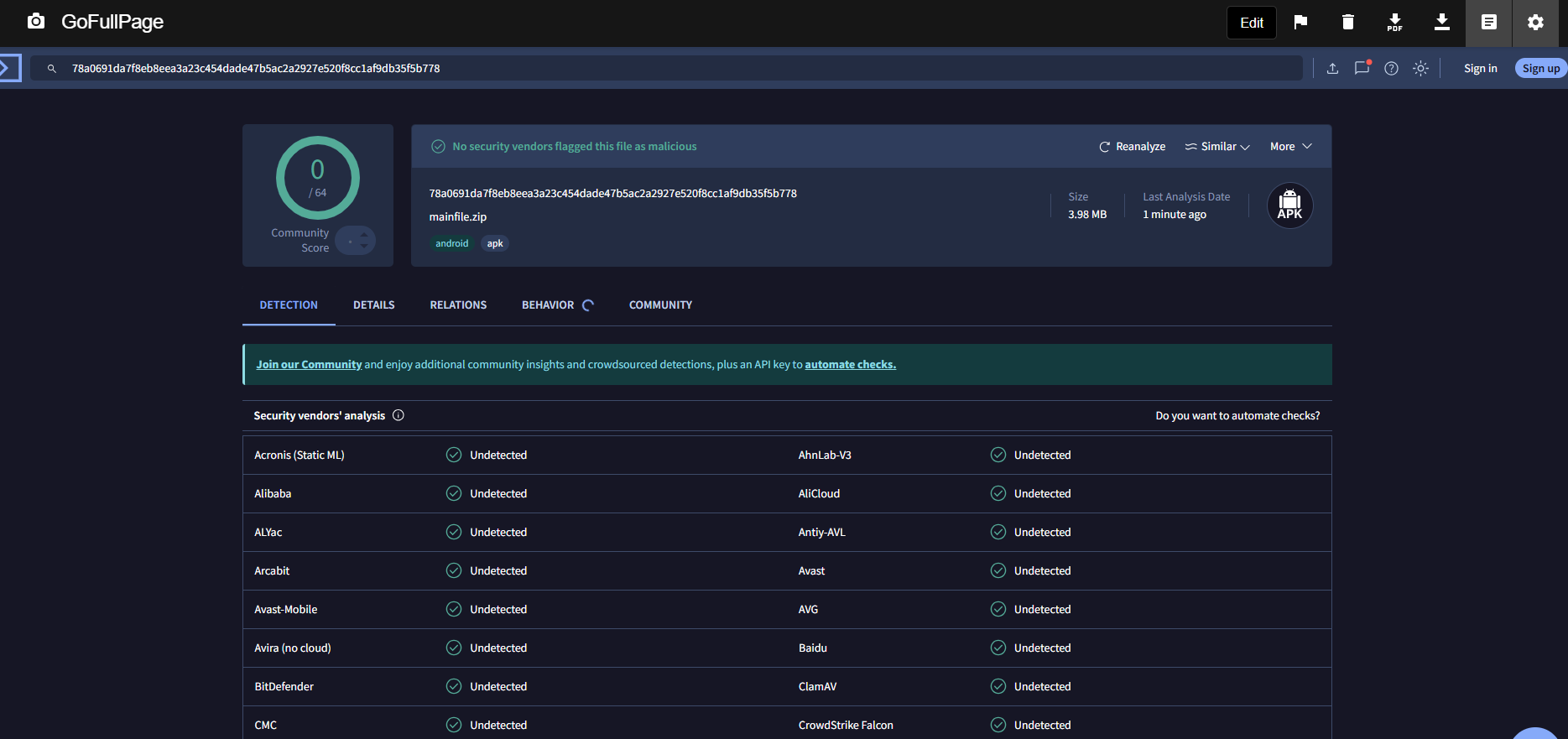Click the Join our Community link
The image size is (1568, 739).
pyautogui.click(x=309, y=365)
